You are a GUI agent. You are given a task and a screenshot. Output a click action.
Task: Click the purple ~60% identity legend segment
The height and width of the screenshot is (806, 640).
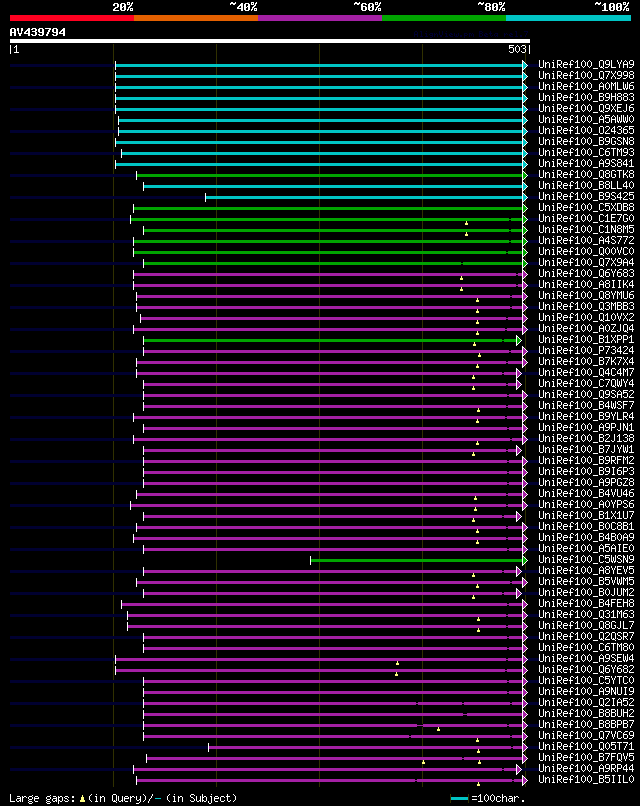point(320,18)
